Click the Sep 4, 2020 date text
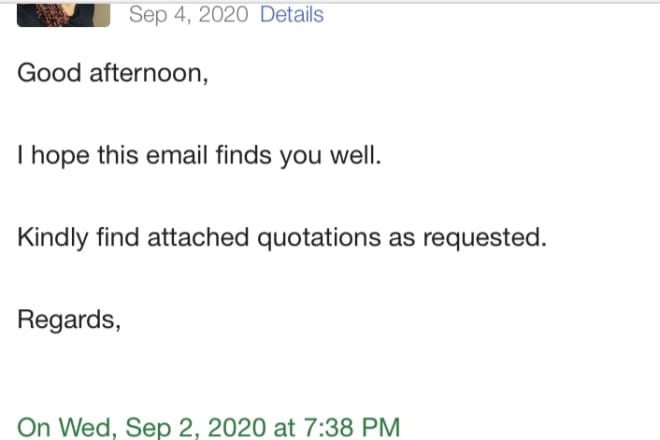Viewport: 660px width, 440px height. click(x=189, y=15)
